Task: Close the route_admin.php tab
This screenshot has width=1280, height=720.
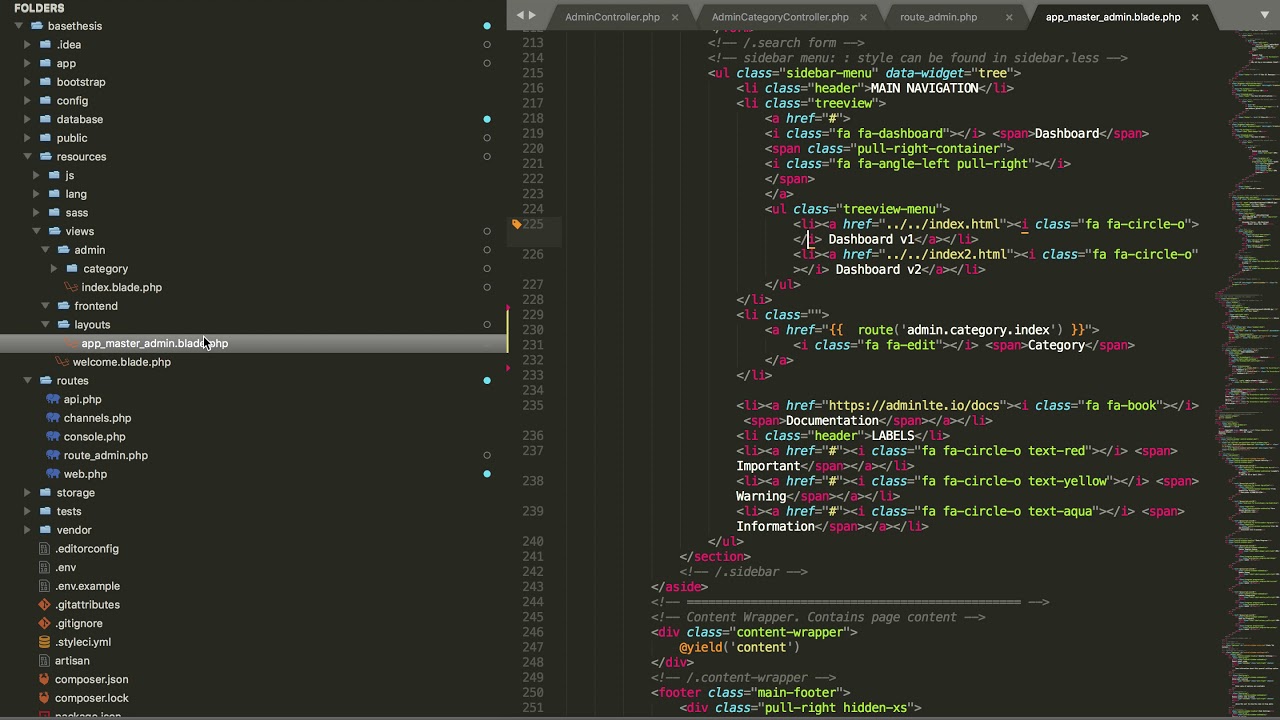Action: (1009, 17)
